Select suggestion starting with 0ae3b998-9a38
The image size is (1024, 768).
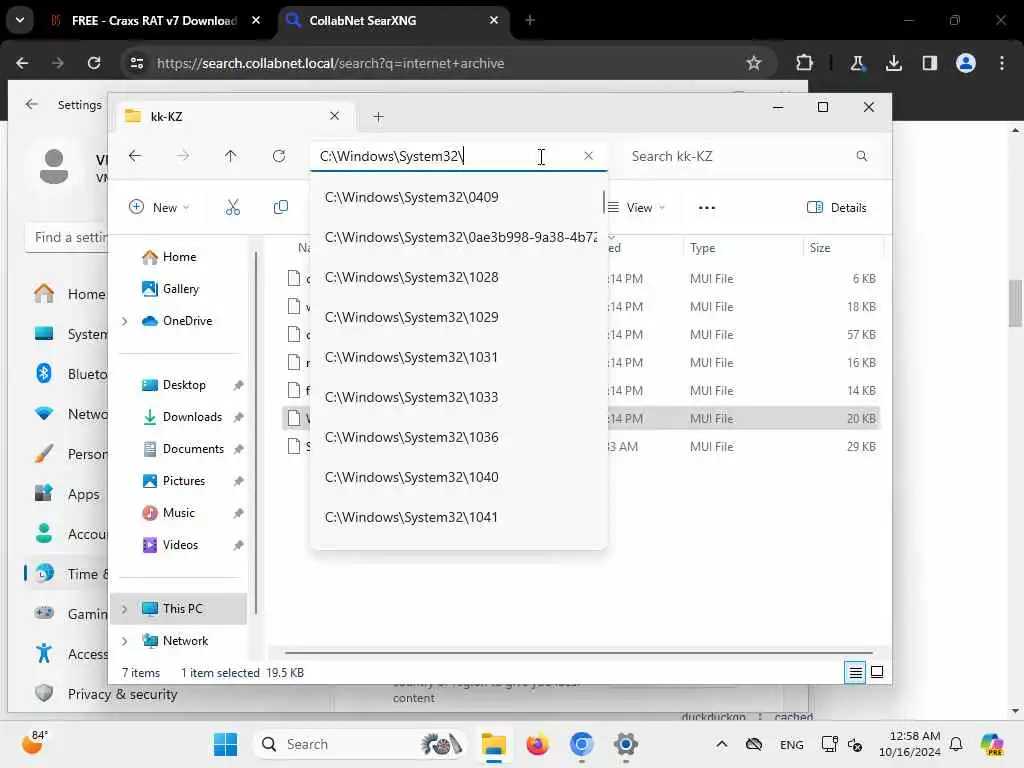[458, 237]
